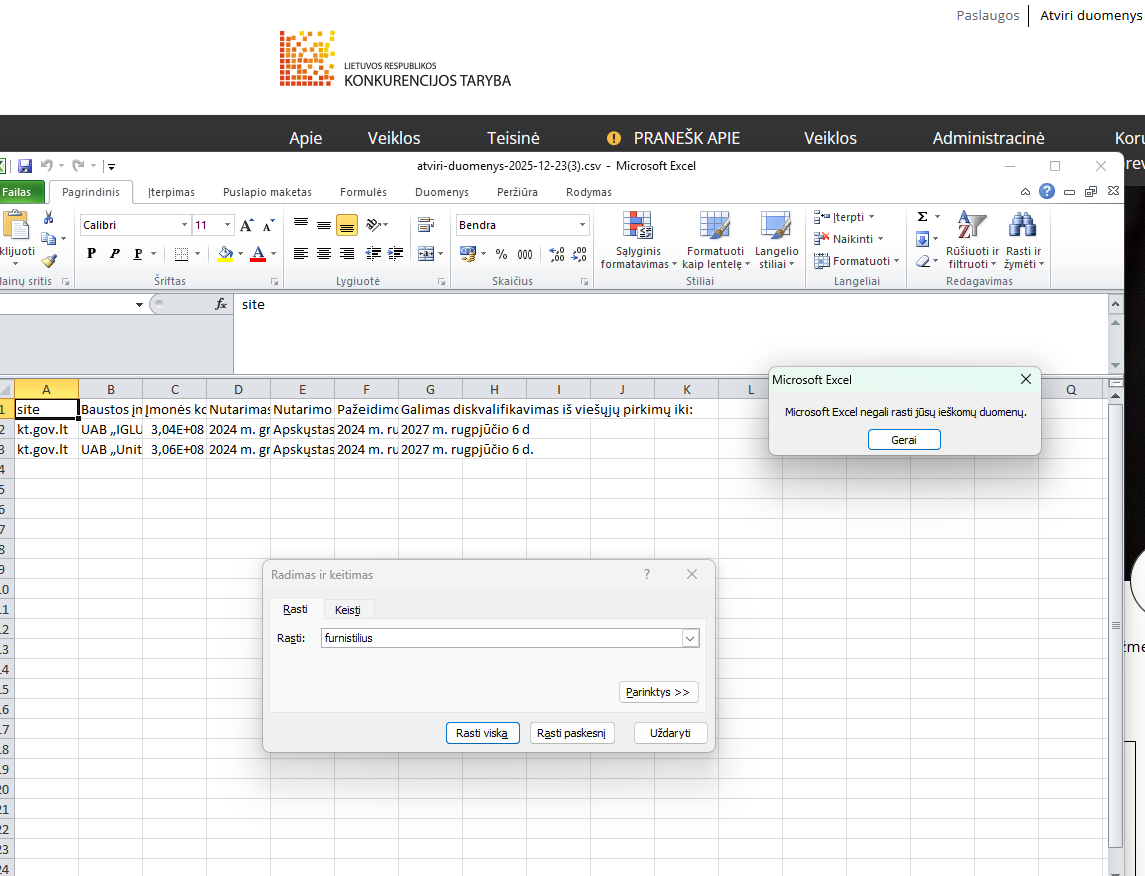Expand the Rasti search field dropdown arrow
1145x876 pixels.
(x=690, y=638)
